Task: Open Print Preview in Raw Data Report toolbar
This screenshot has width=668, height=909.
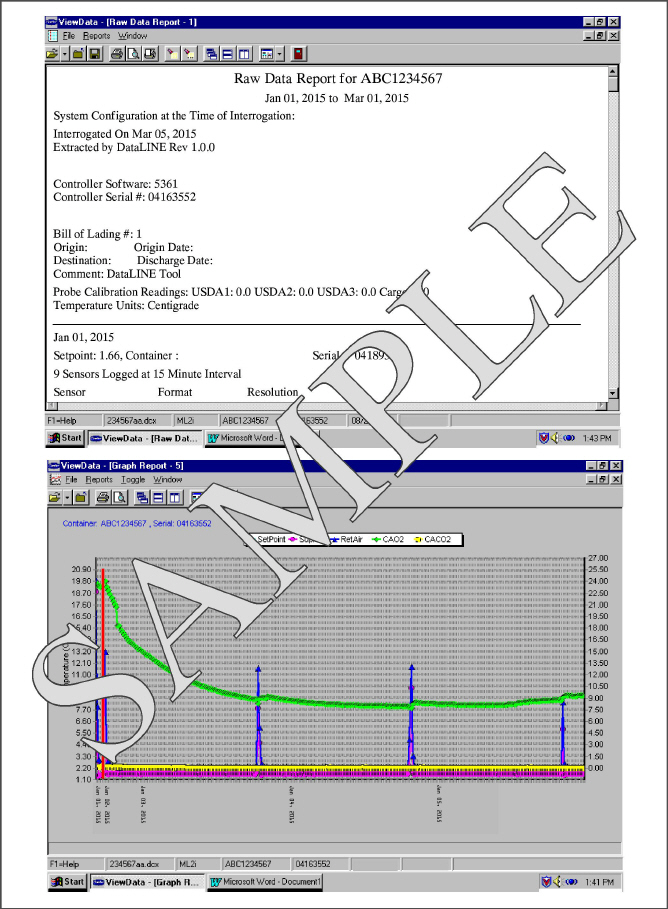Action: (x=133, y=54)
